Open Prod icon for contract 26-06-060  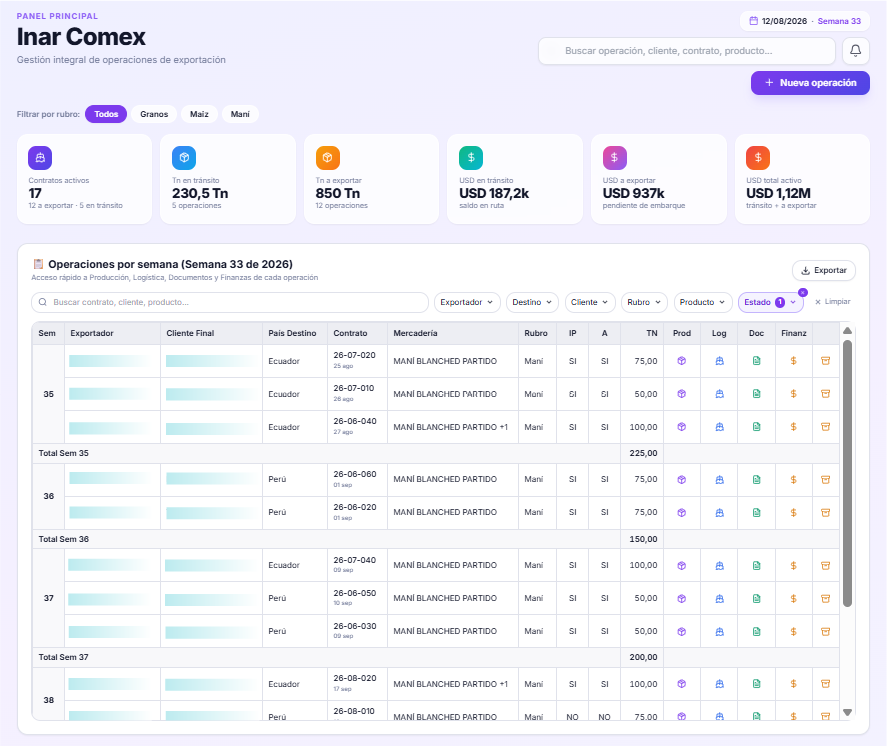coord(682,480)
